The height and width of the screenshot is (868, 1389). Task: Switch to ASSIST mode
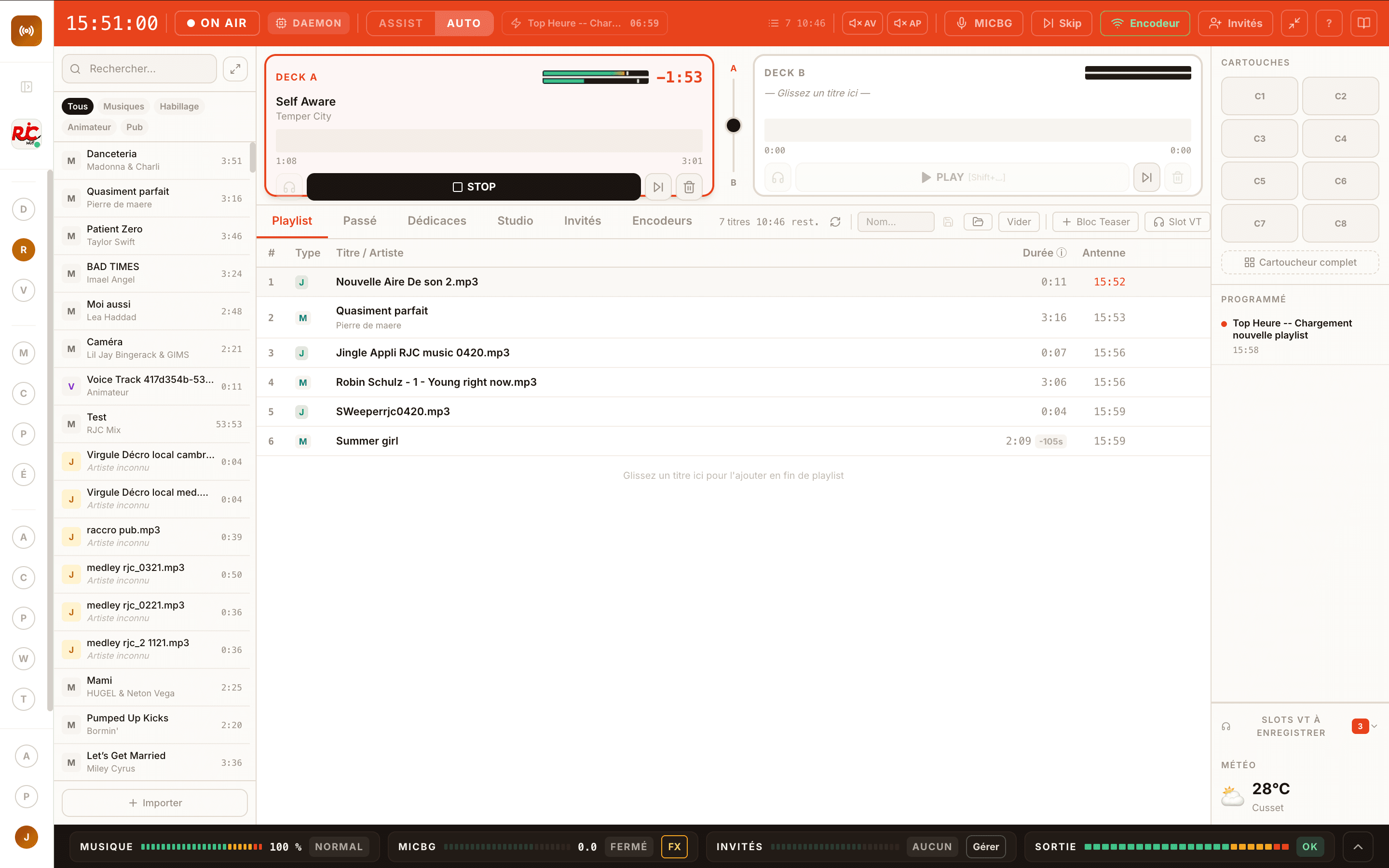401,23
